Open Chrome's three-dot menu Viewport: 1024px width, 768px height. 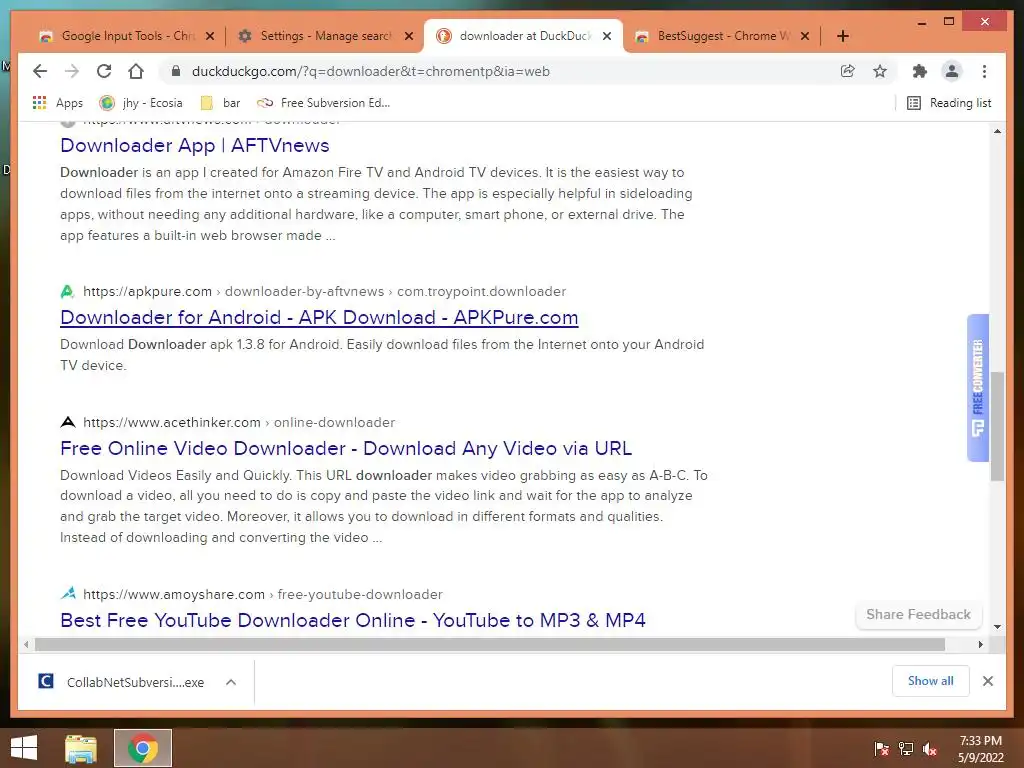click(x=984, y=71)
